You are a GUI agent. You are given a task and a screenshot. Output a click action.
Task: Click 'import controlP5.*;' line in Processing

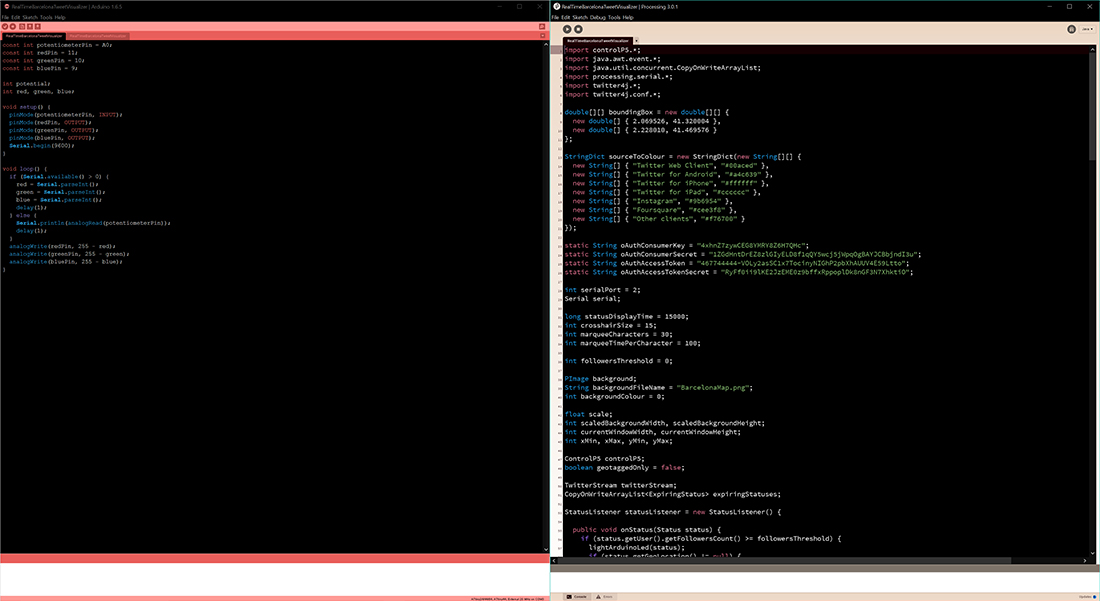click(x=603, y=50)
